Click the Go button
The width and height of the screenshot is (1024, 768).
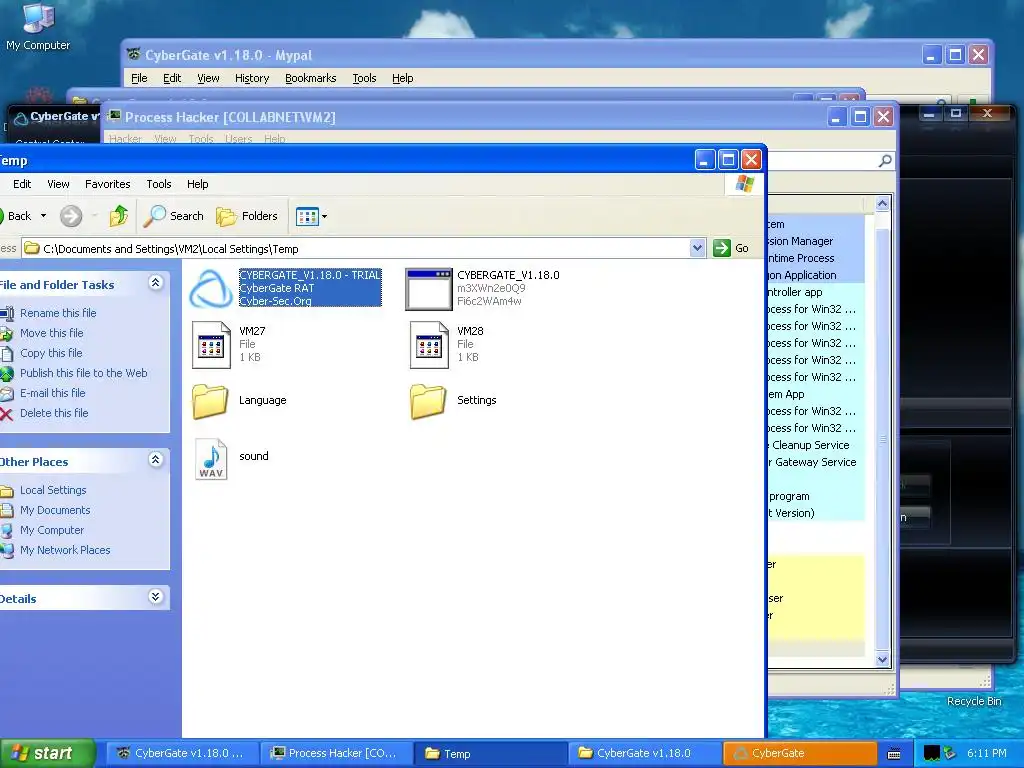pyautogui.click(x=731, y=248)
